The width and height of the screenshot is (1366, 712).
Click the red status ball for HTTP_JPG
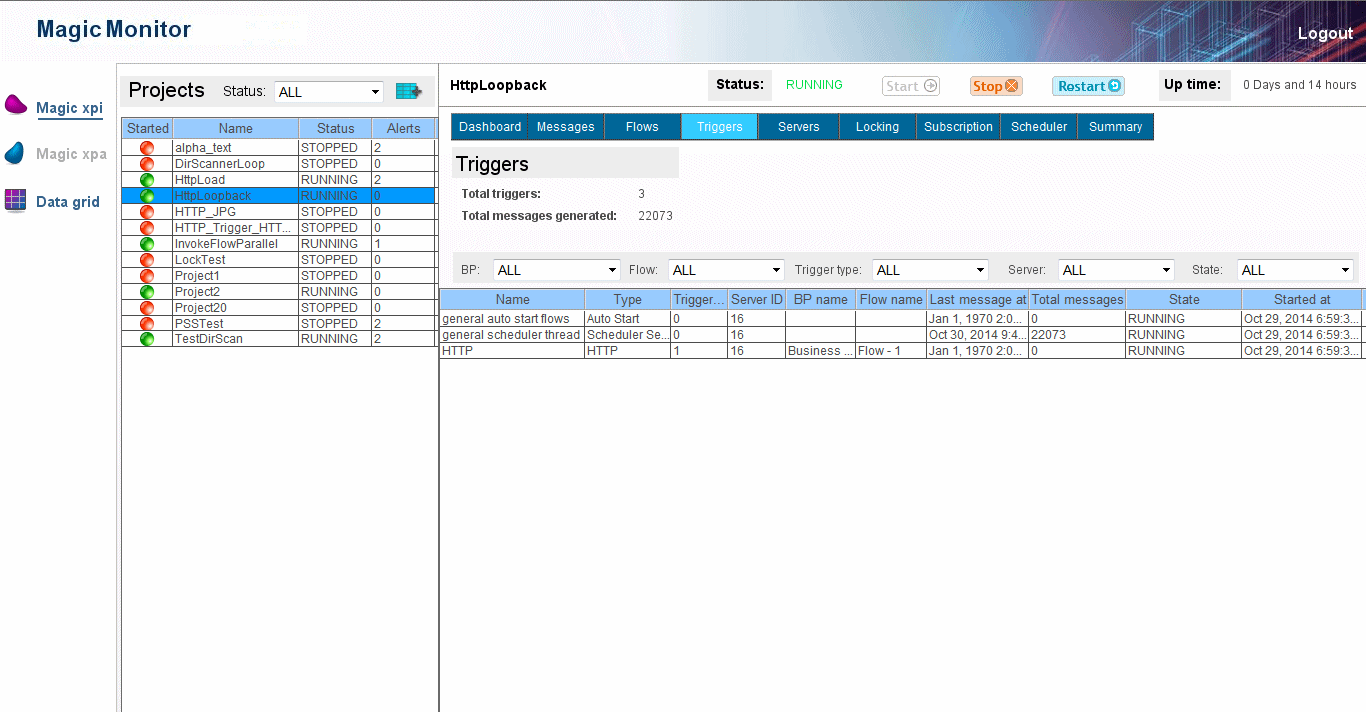(147, 212)
